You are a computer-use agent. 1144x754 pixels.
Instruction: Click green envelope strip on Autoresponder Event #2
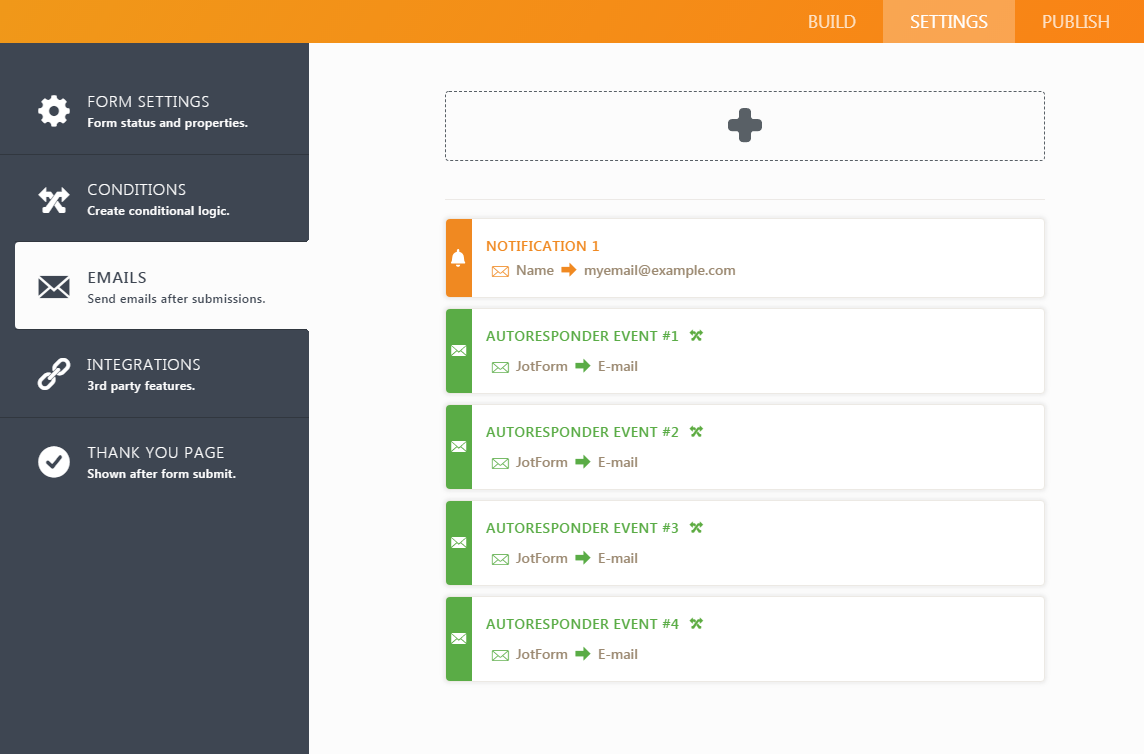458,447
